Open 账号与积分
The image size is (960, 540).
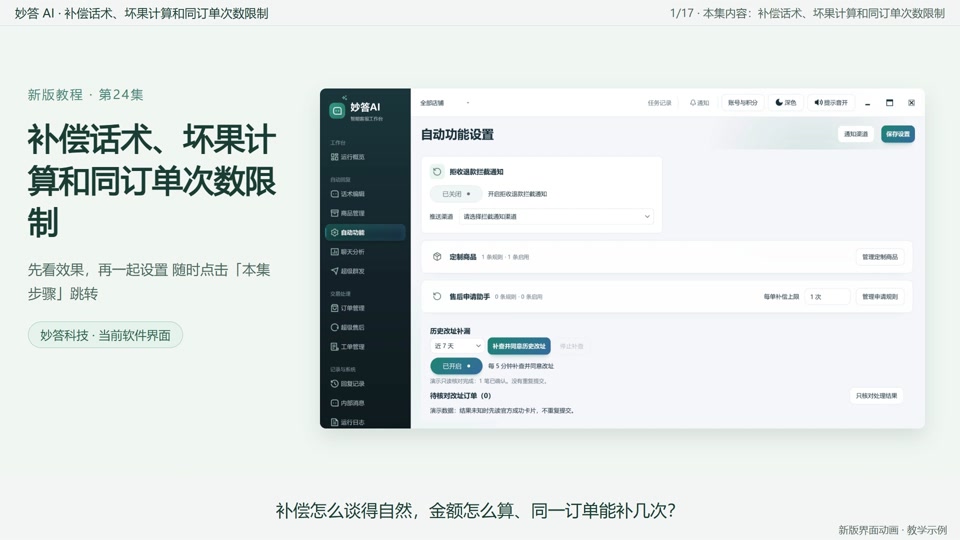743,103
